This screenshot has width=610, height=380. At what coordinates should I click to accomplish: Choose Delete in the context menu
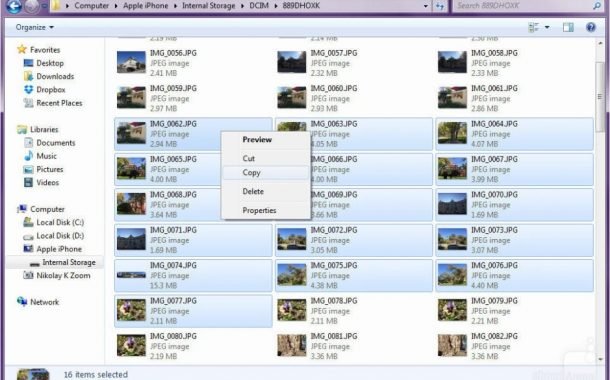point(253,191)
